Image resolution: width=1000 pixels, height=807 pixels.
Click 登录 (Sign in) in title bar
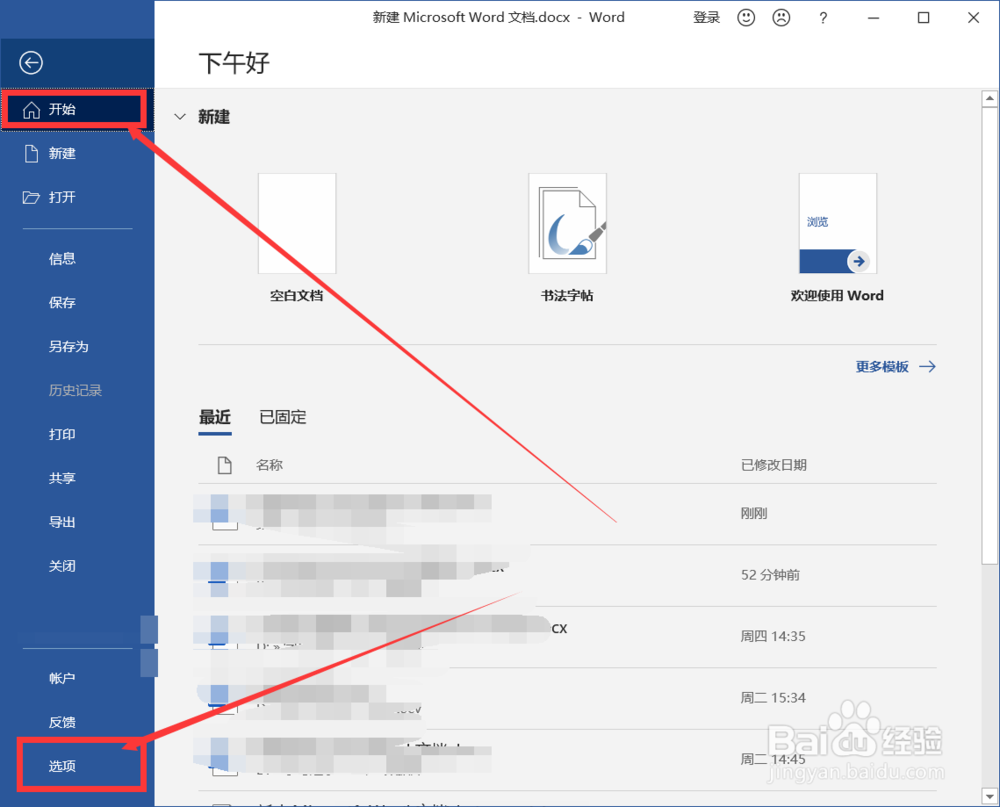point(706,17)
